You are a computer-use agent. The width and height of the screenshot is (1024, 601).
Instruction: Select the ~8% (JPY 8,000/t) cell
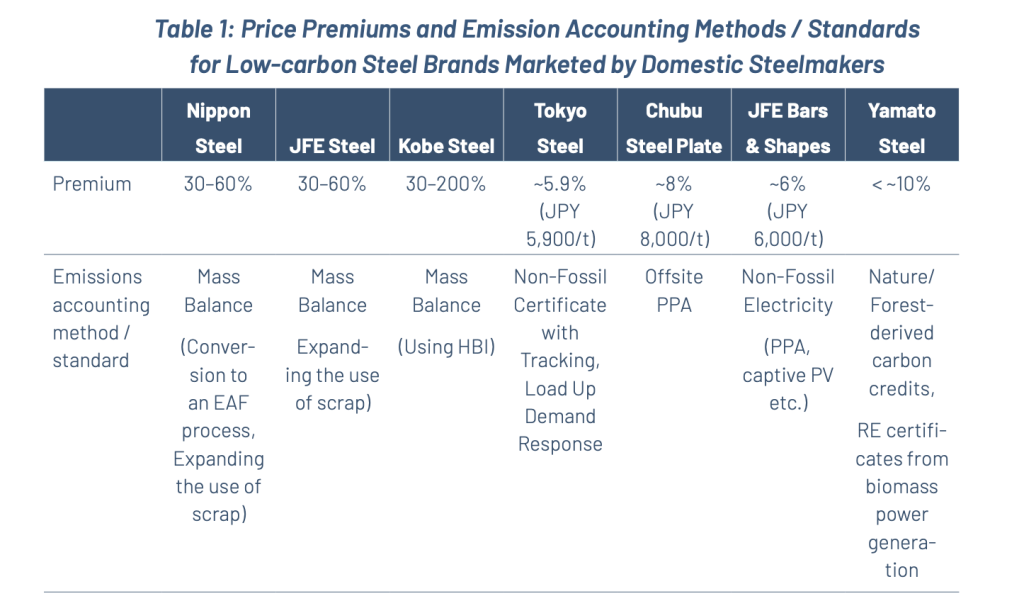(674, 211)
